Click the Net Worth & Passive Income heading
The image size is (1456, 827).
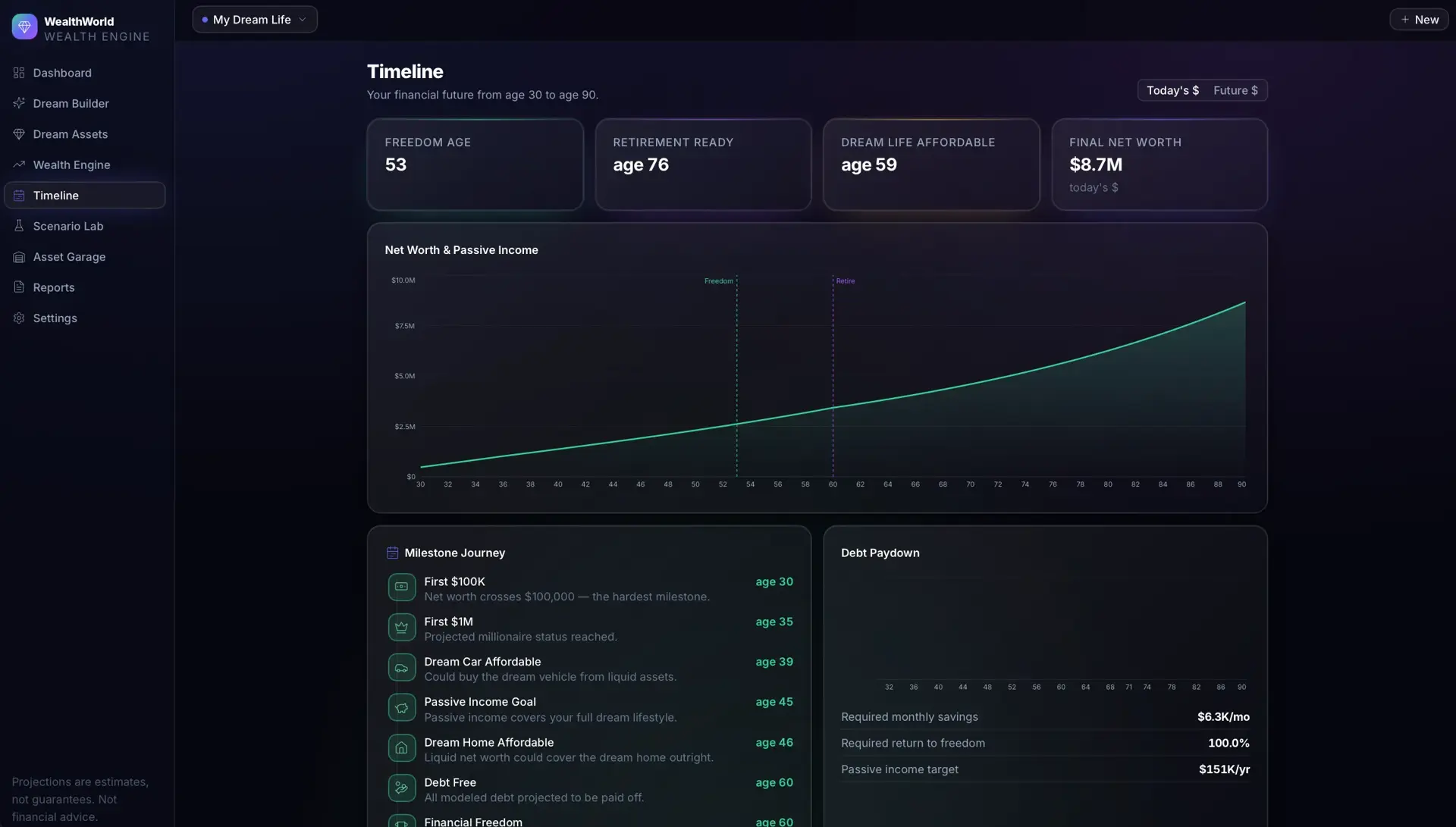(x=461, y=250)
